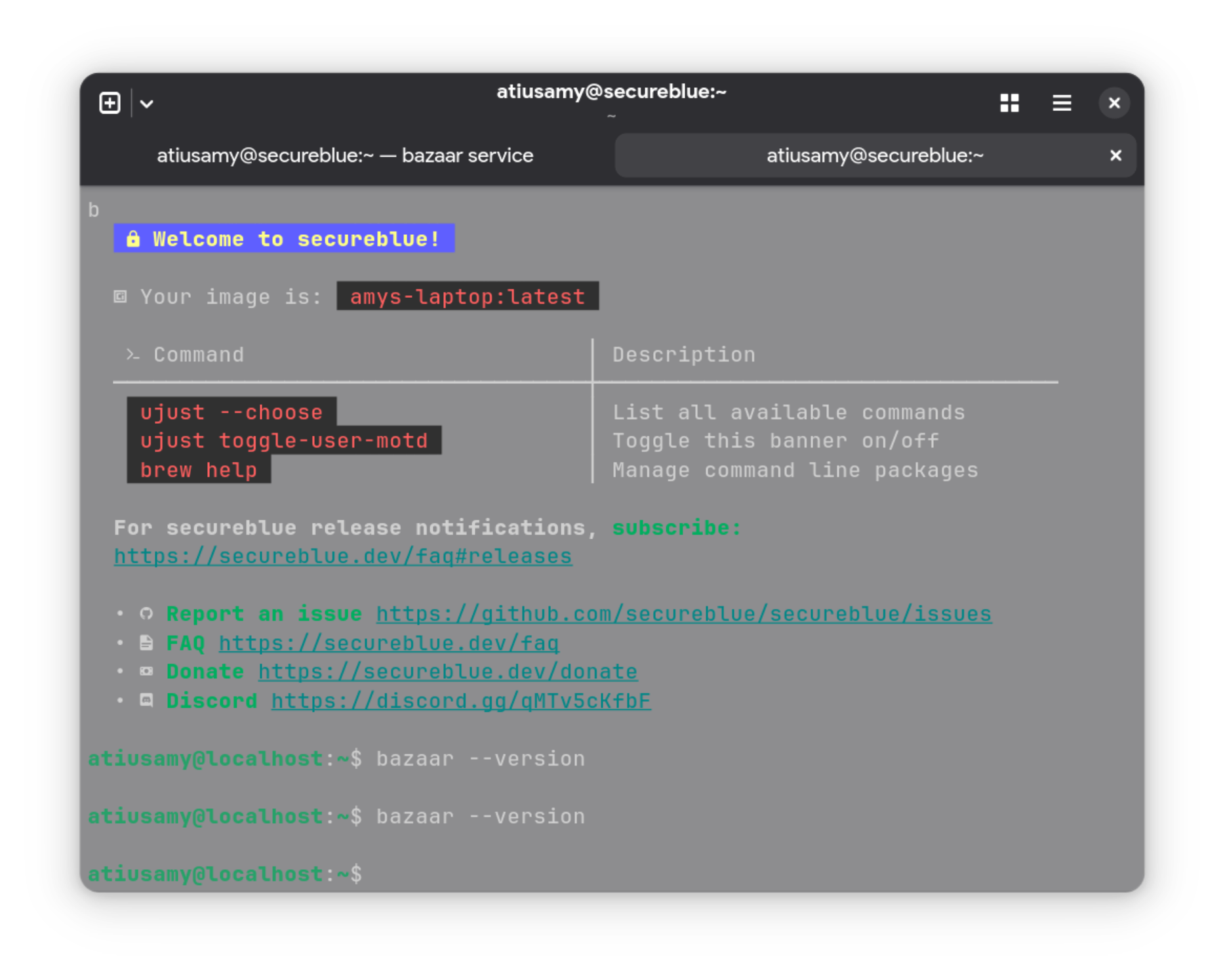Click the donate money icon
The width and height of the screenshot is (1225, 980).
(x=146, y=672)
